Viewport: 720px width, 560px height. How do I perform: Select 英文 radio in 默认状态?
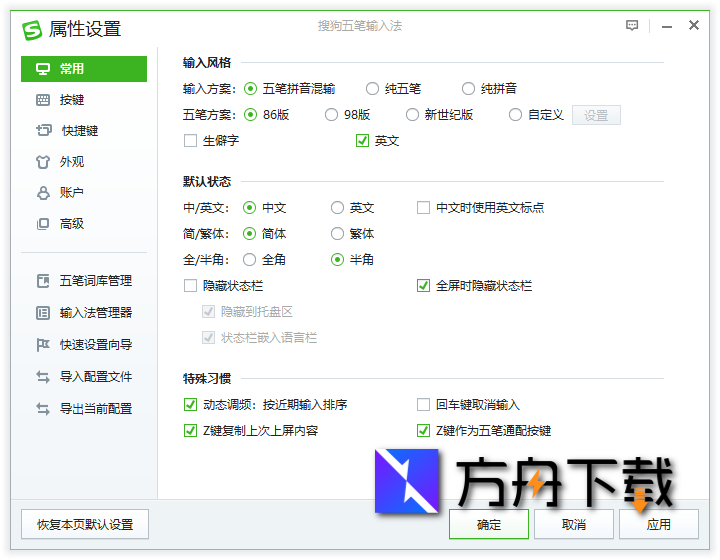click(338, 208)
